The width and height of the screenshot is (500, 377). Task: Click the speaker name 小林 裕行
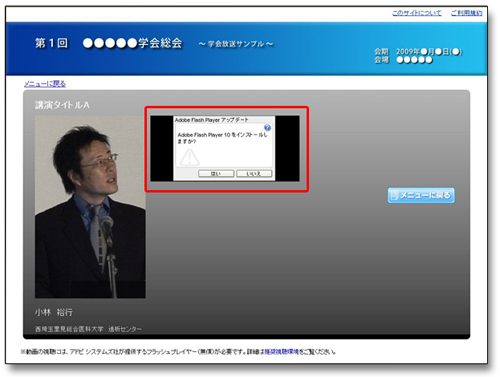[x=54, y=312]
